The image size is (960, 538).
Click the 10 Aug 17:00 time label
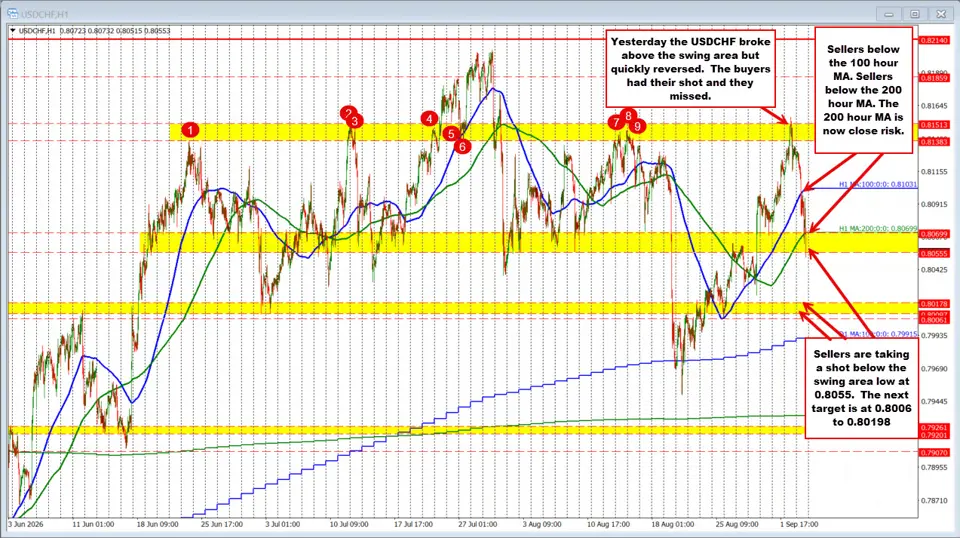[x=609, y=525]
